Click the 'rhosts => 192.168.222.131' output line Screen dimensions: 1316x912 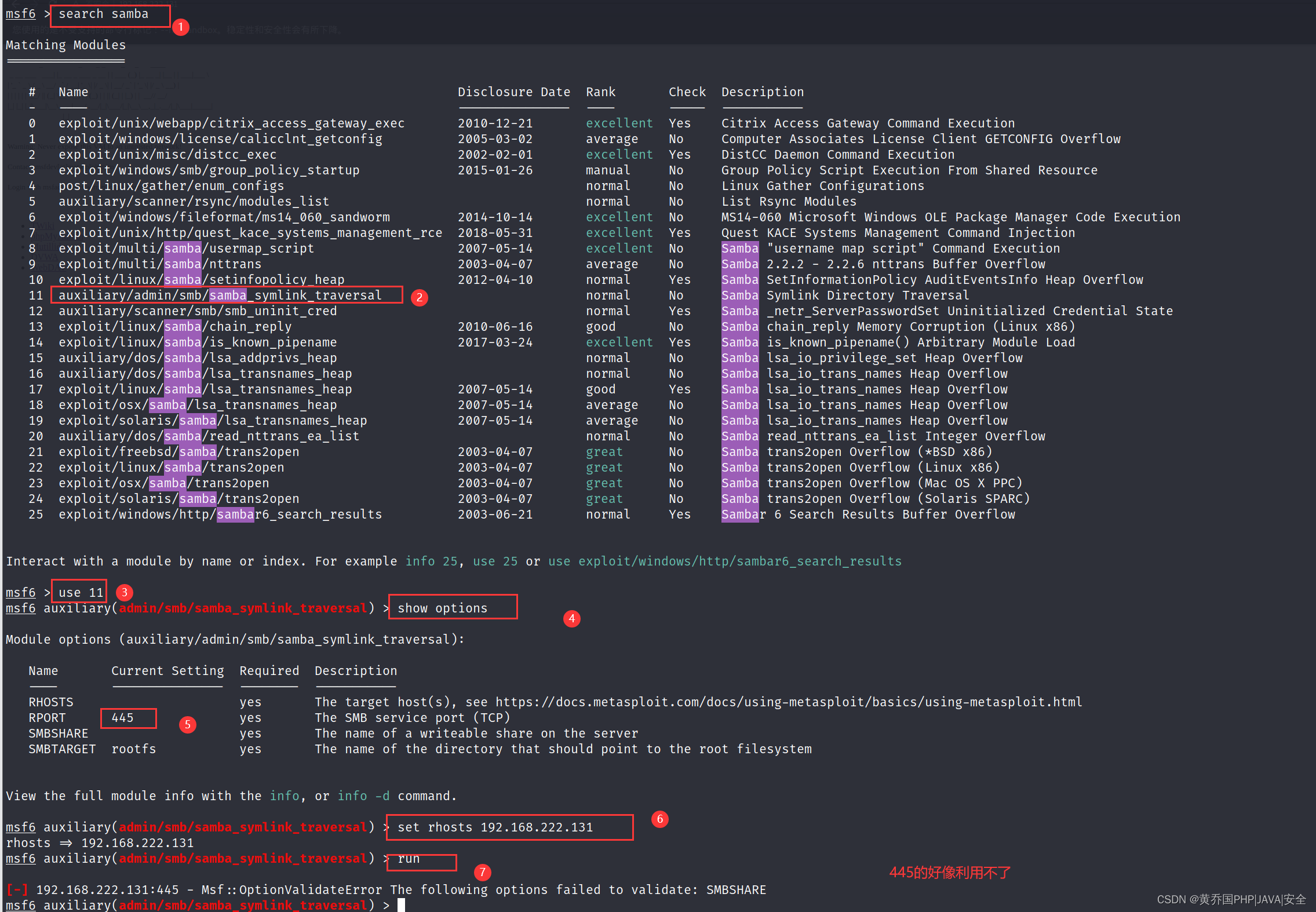(x=100, y=843)
